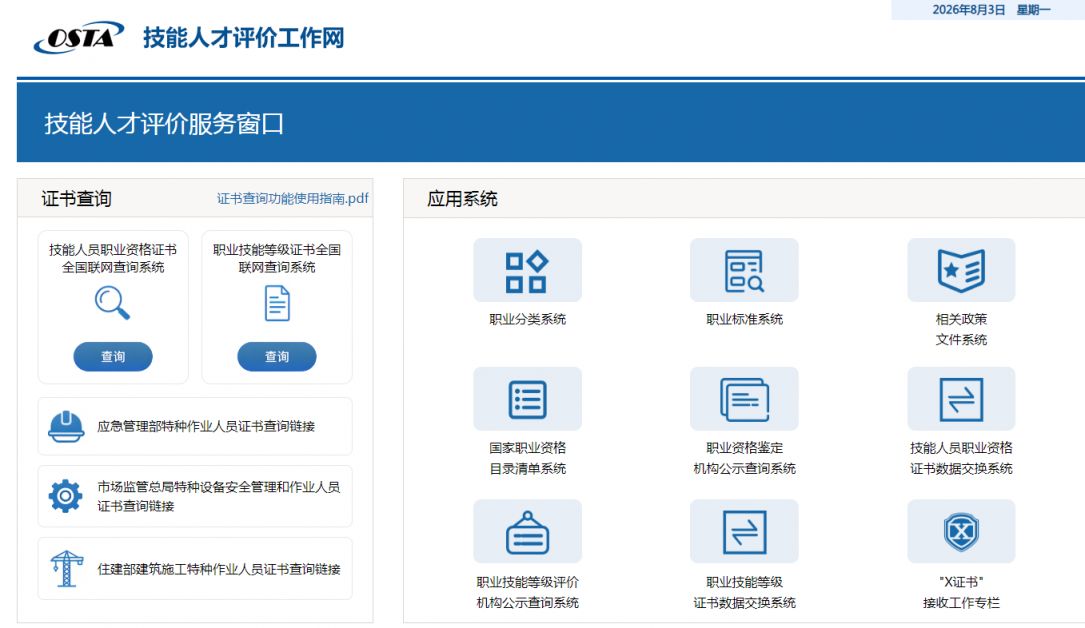The image size is (1085, 628).
Task: Click the 技能人员职业资格 证书数据交换系统 label
Action: point(961,458)
